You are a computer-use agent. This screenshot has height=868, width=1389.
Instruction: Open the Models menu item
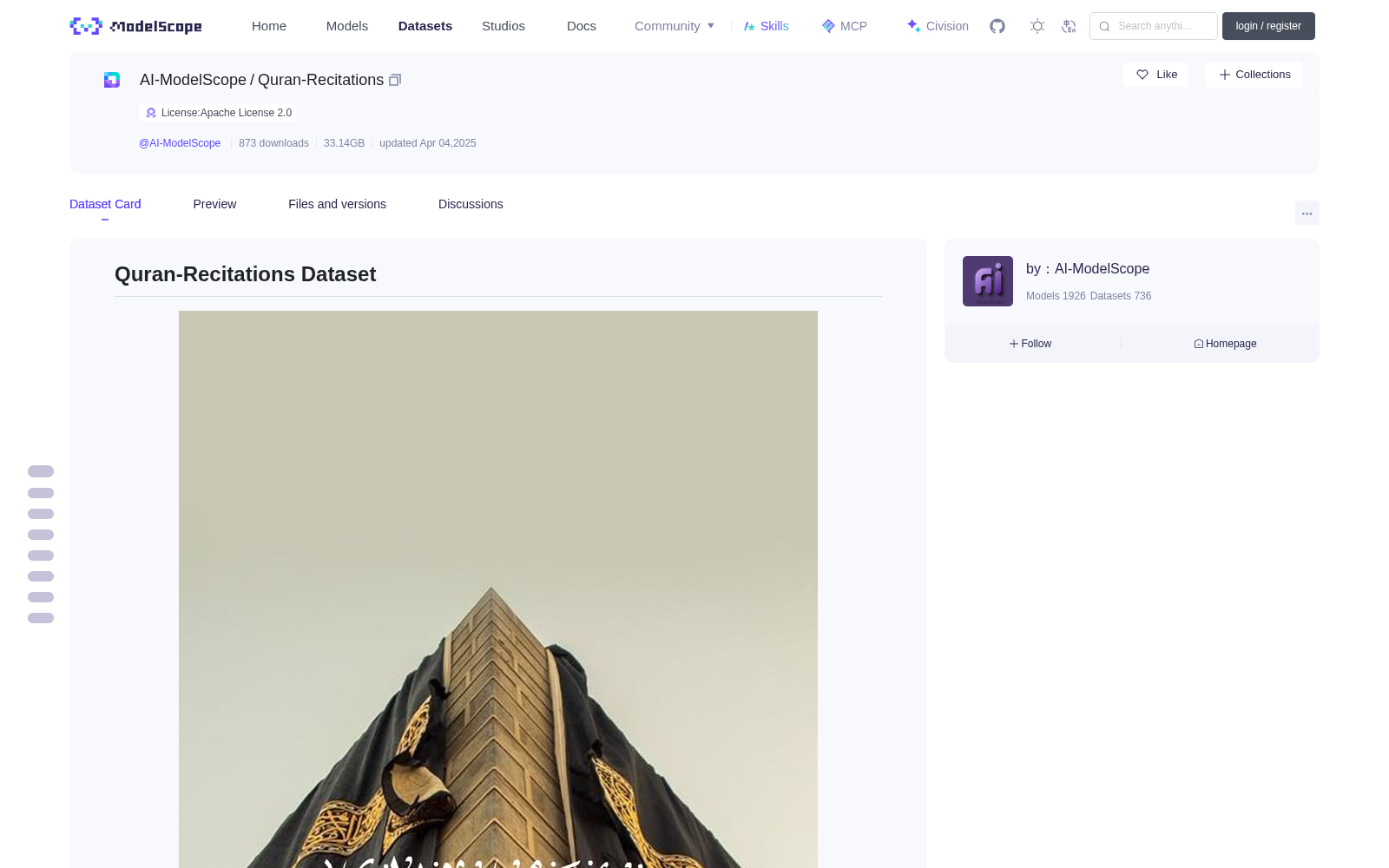coord(347,26)
